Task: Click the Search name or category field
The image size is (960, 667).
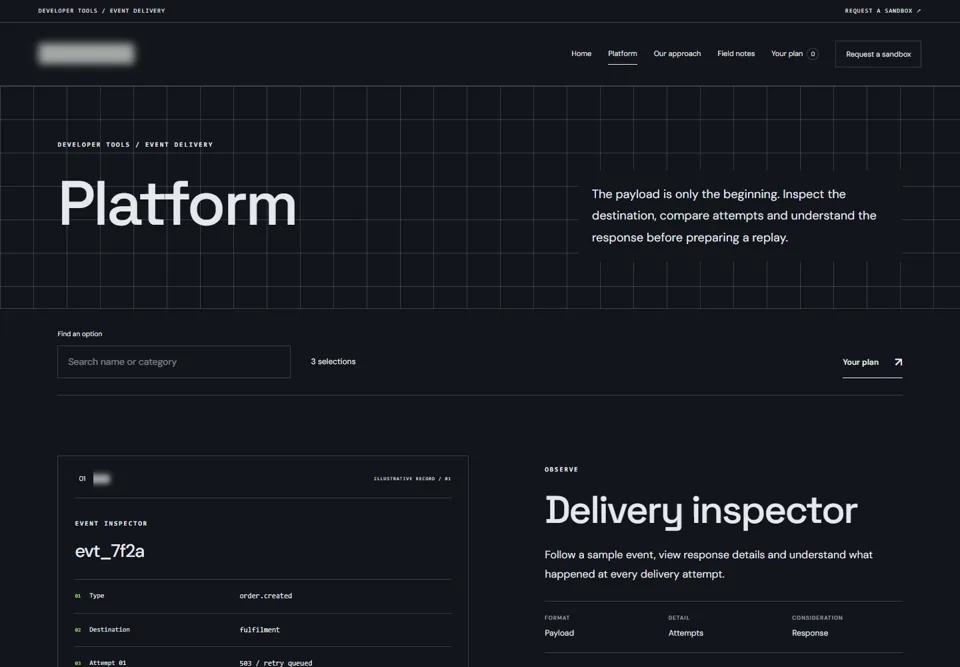Action: coord(174,361)
